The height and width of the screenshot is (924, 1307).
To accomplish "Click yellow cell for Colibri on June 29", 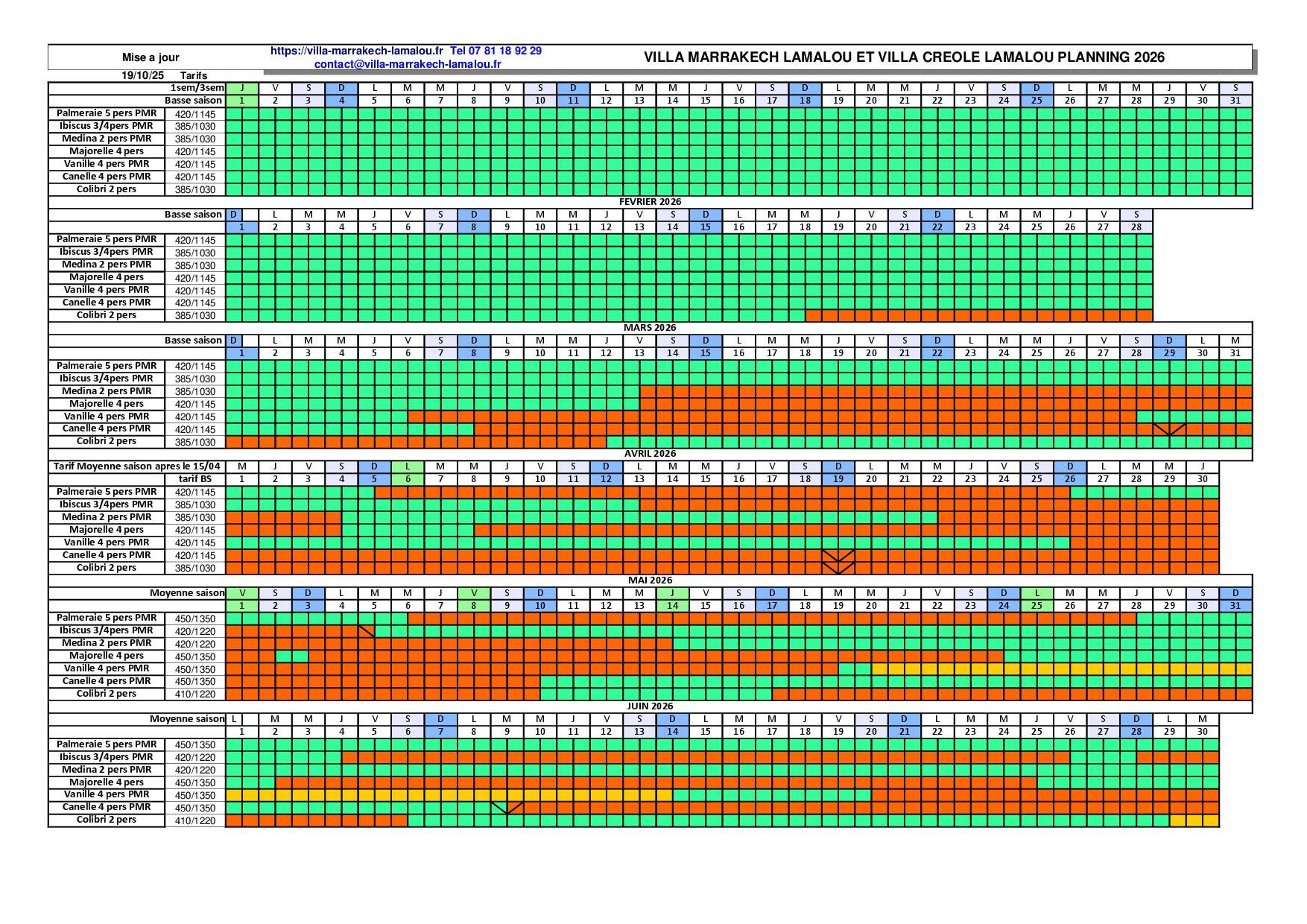I will pos(1177,820).
